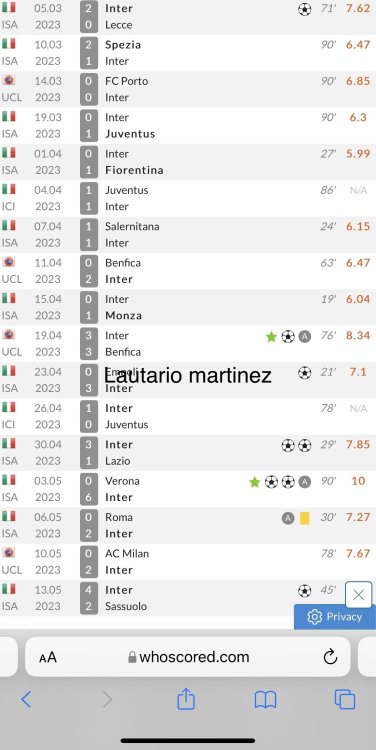Dismiss the ad with X button

click(358, 595)
